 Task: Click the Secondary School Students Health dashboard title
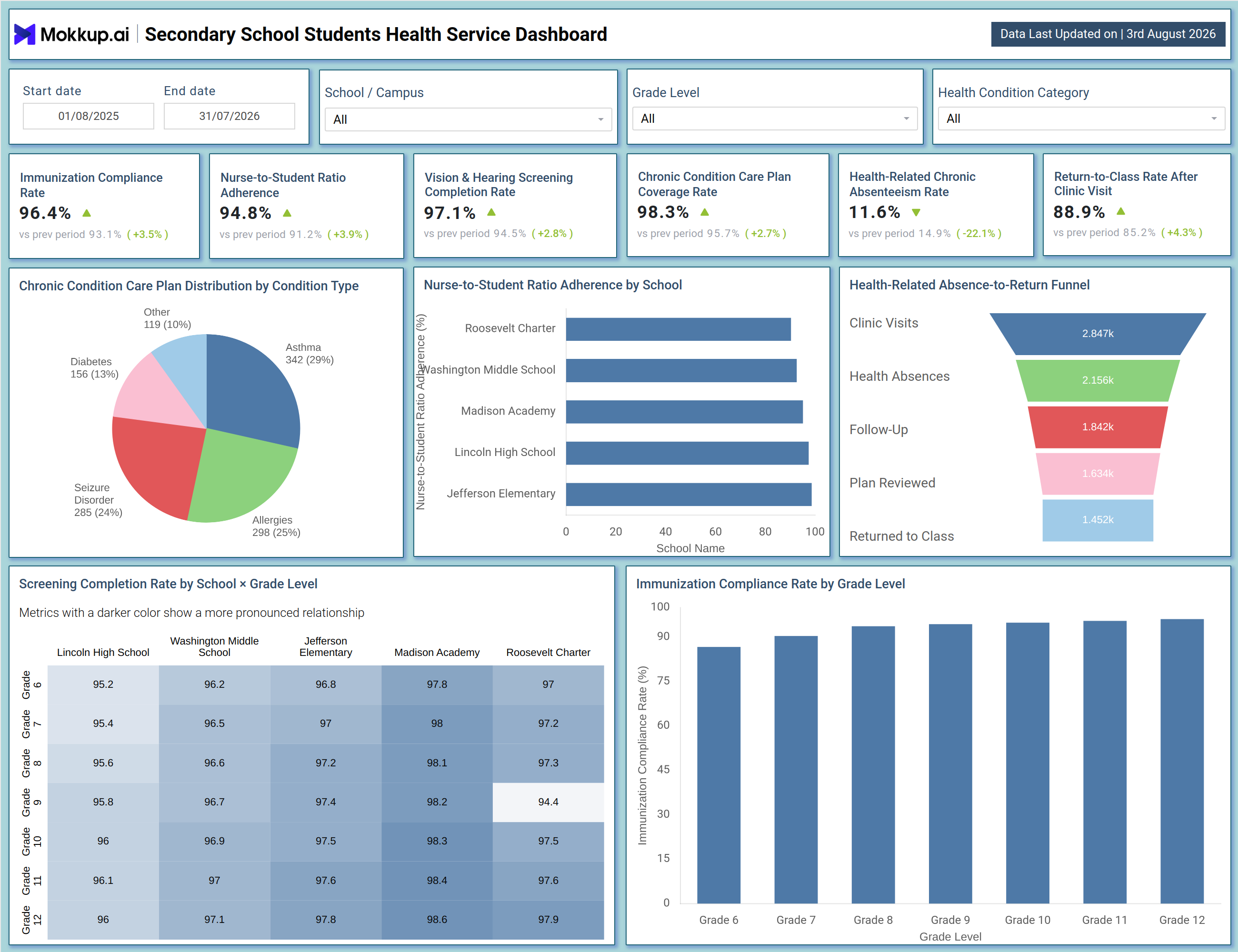pos(376,35)
